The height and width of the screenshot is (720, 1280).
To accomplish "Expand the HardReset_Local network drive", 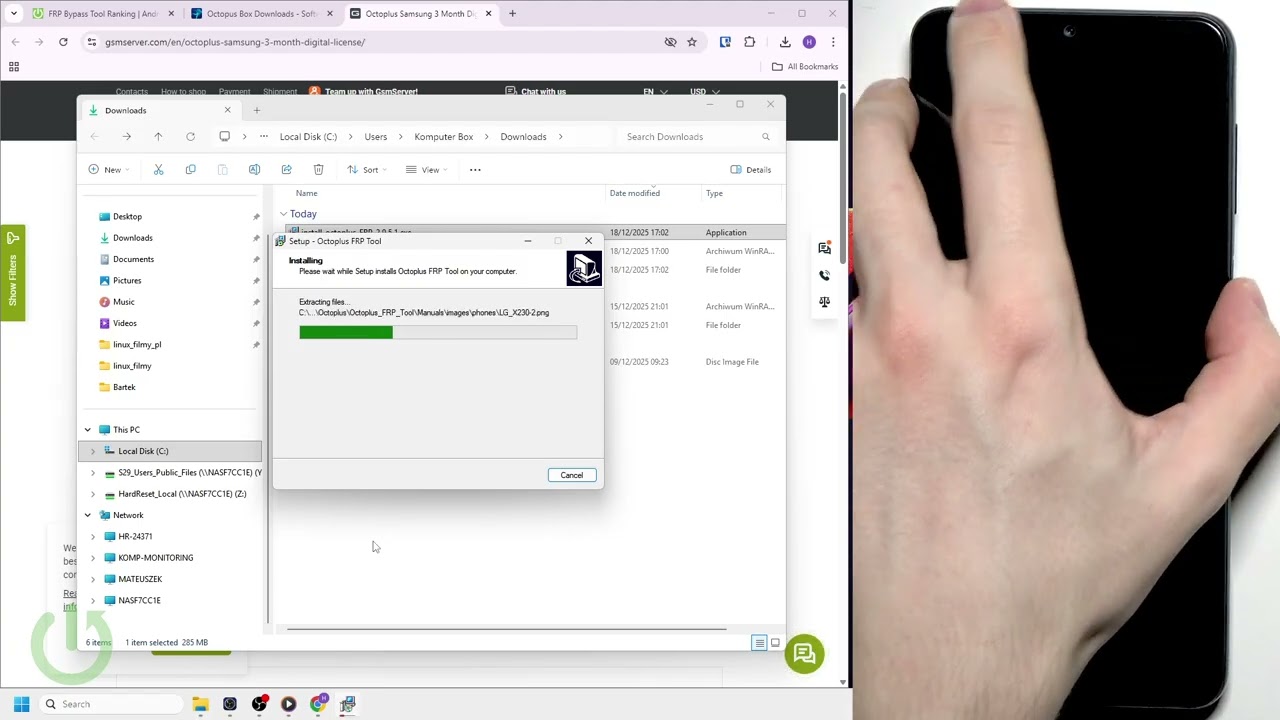I will click(93, 494).
